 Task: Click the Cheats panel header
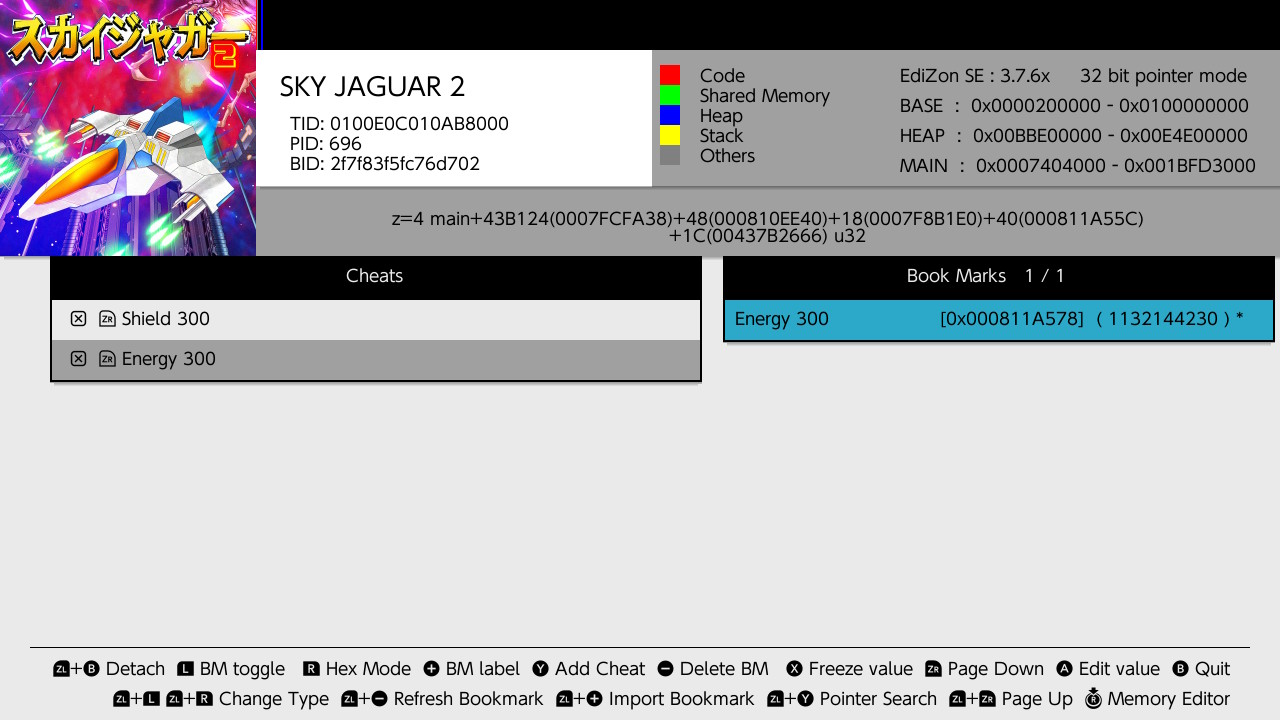375,276
